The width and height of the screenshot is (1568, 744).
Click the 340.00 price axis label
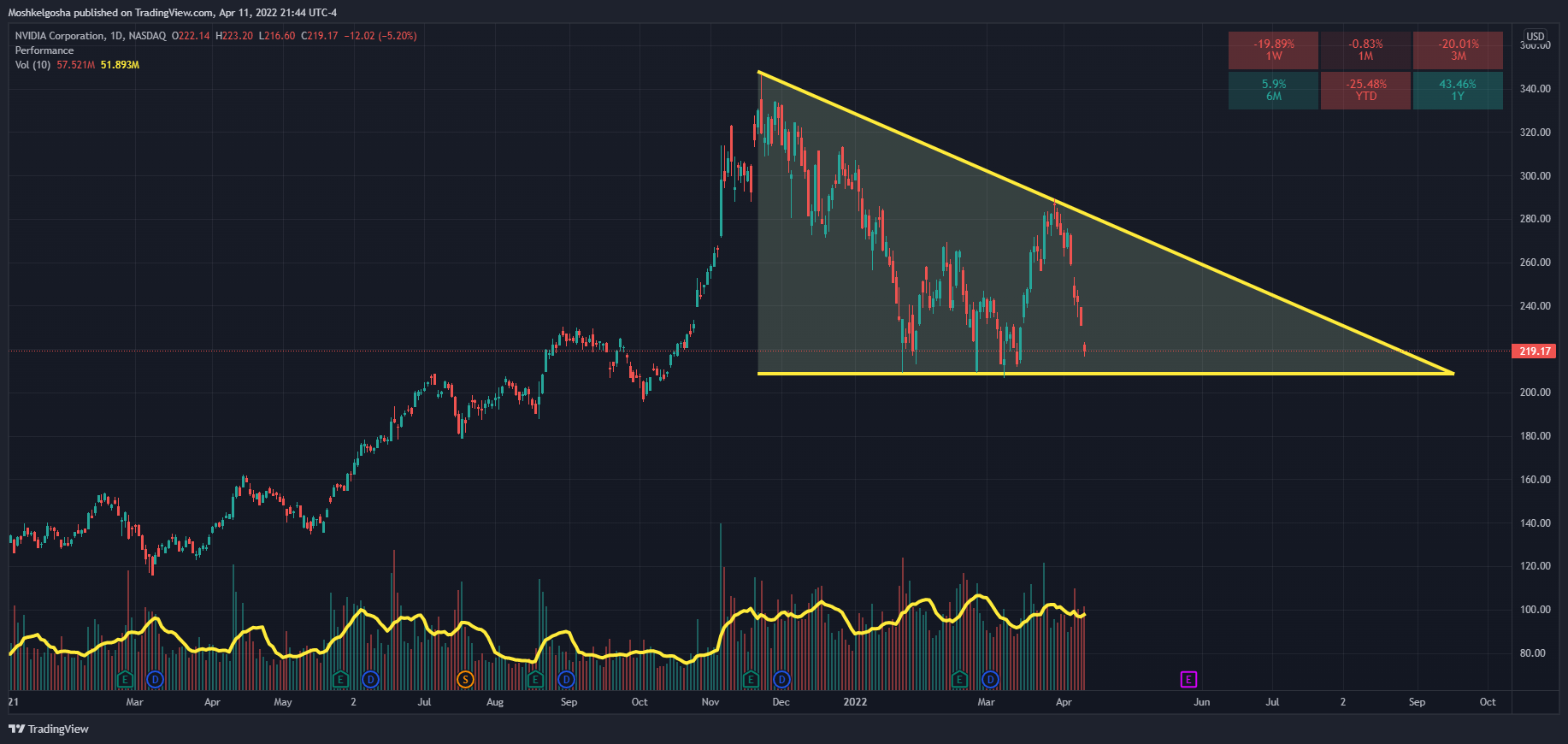[x=1535, y=89]
